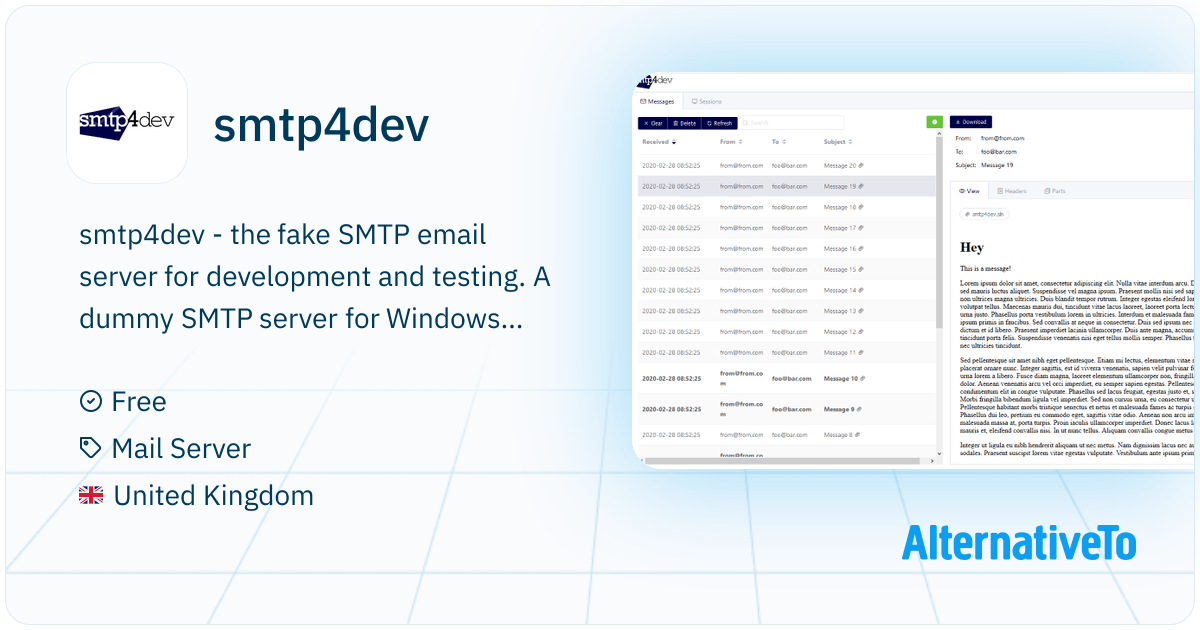Switch to the View tab

click(969, 190)
